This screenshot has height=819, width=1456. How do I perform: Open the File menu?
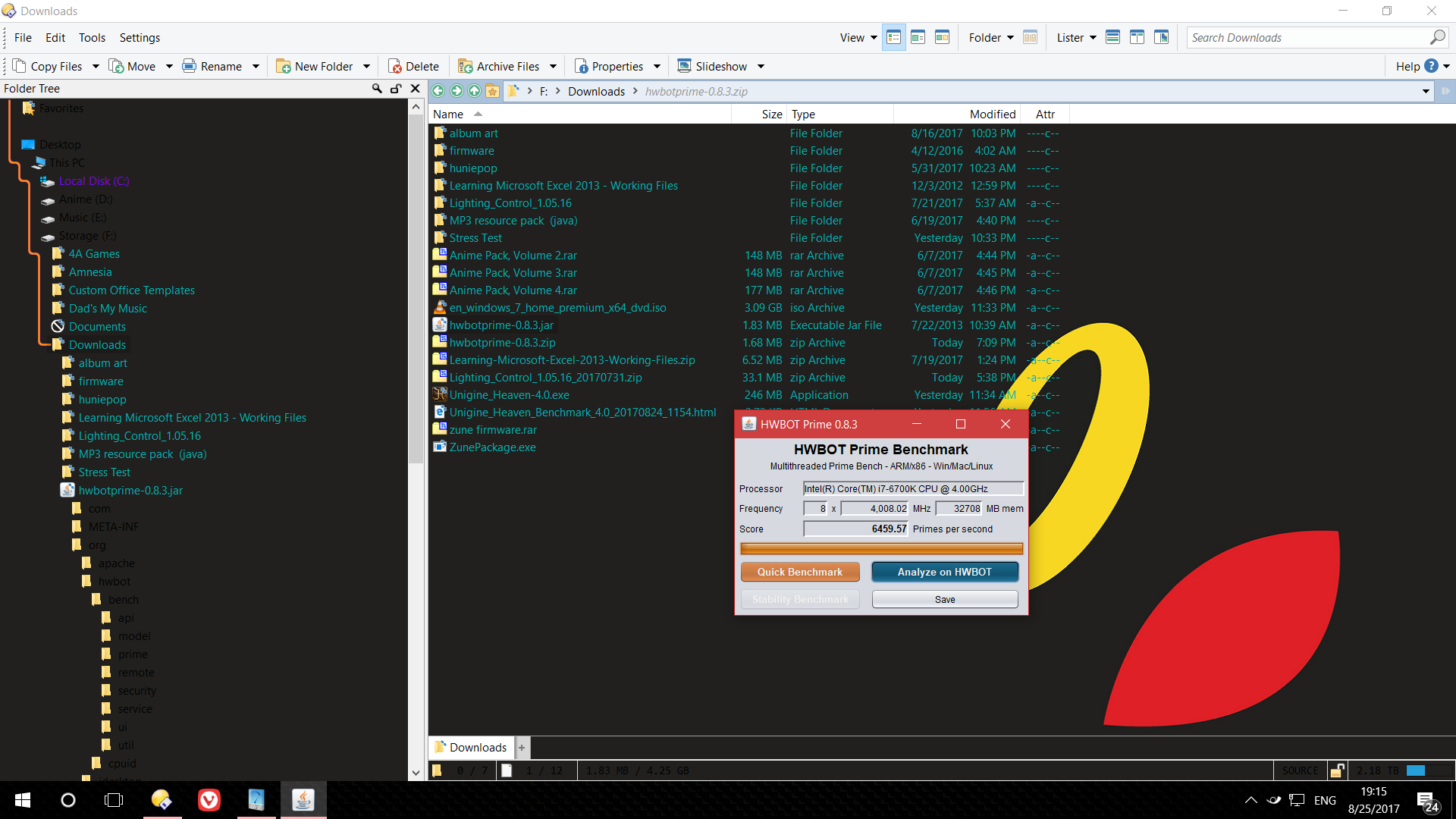pyautogui.click(x=23, y=38)
